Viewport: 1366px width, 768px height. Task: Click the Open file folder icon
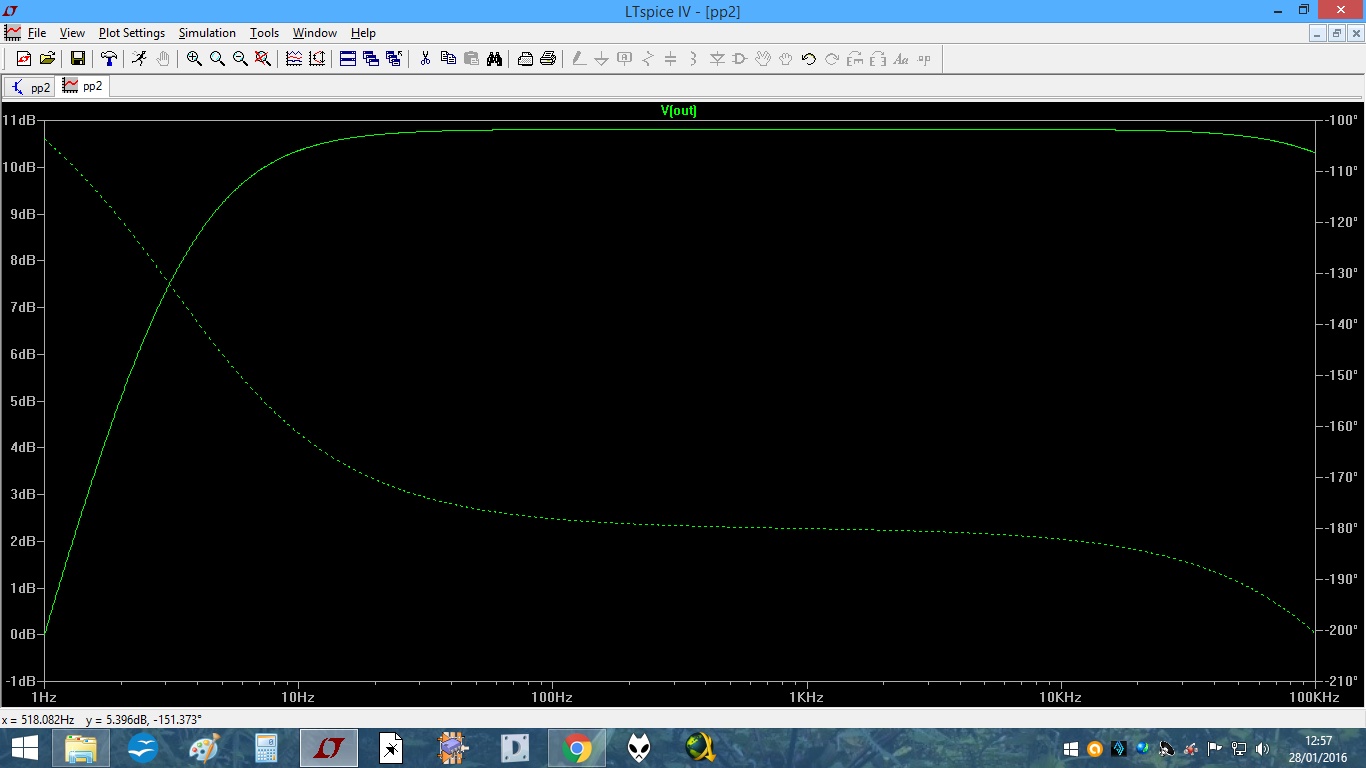pos(47,59)
